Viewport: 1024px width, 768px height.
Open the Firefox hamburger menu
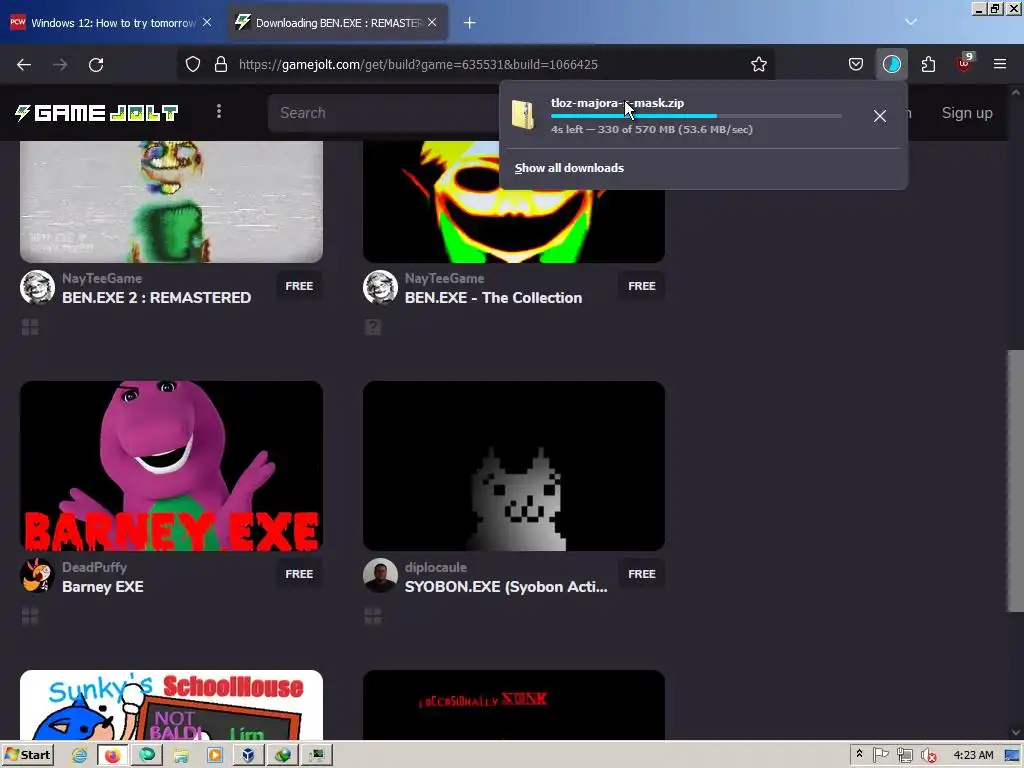pyautogui.click(x=1000, y=64)
